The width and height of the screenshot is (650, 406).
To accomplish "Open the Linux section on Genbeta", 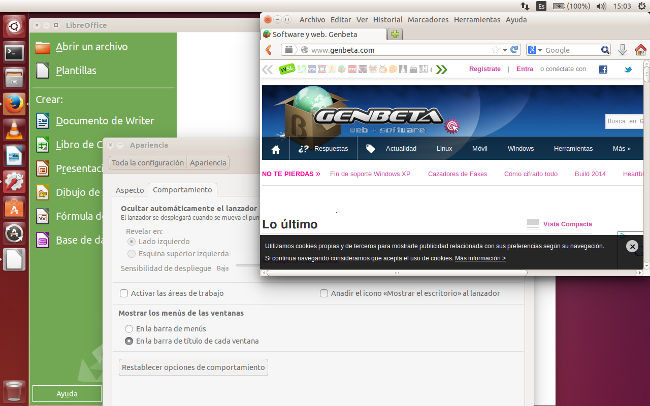I will 444,148.
